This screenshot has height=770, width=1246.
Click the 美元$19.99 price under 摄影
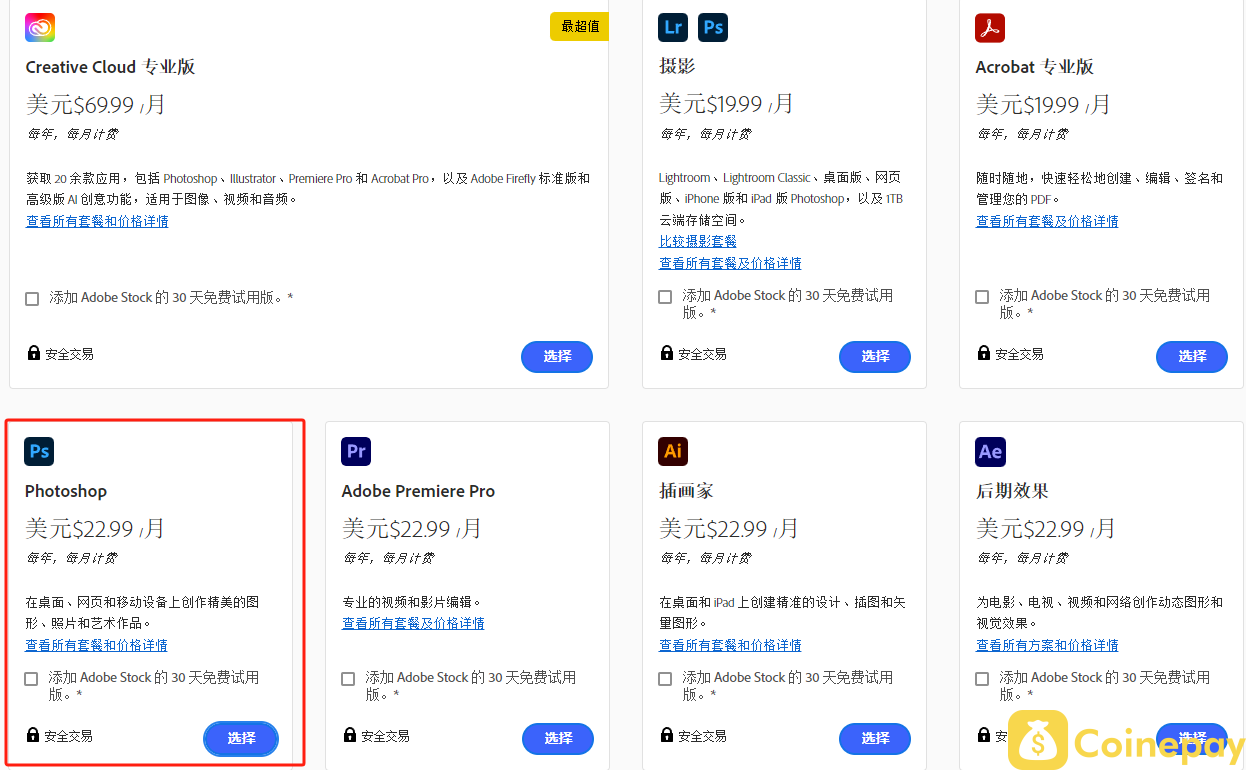[727, 104]
